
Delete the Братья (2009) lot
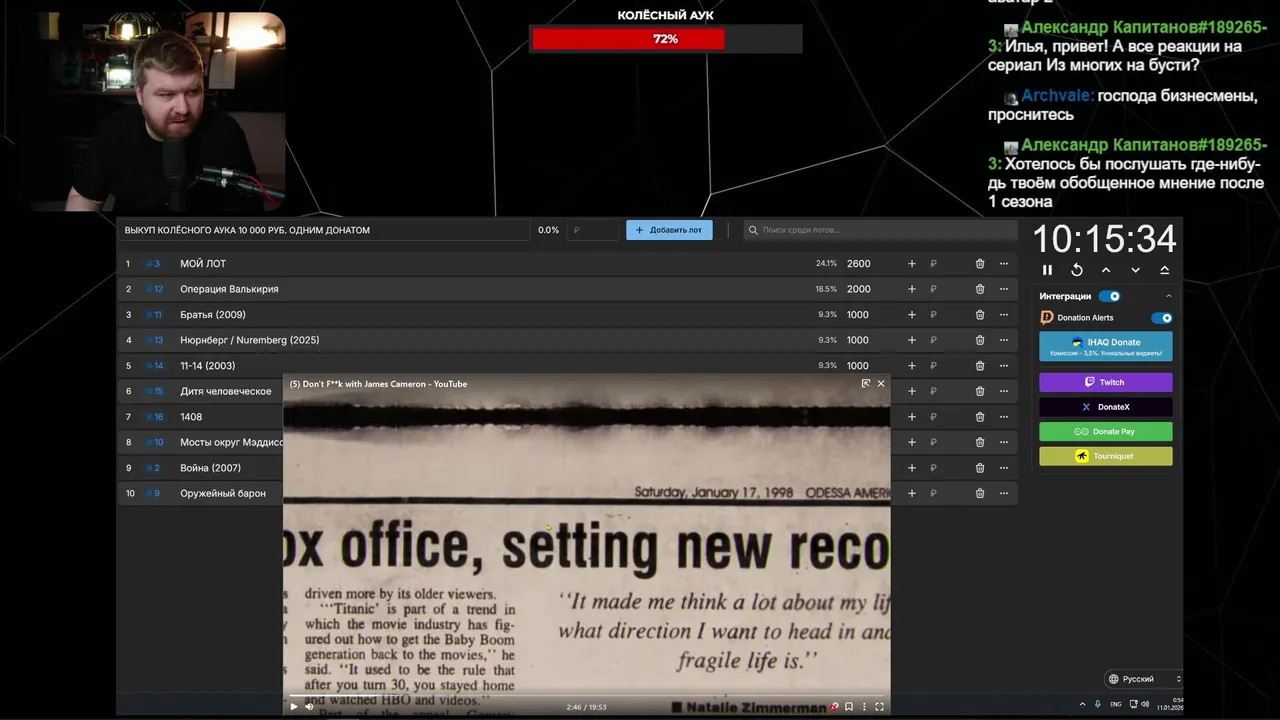980,315
